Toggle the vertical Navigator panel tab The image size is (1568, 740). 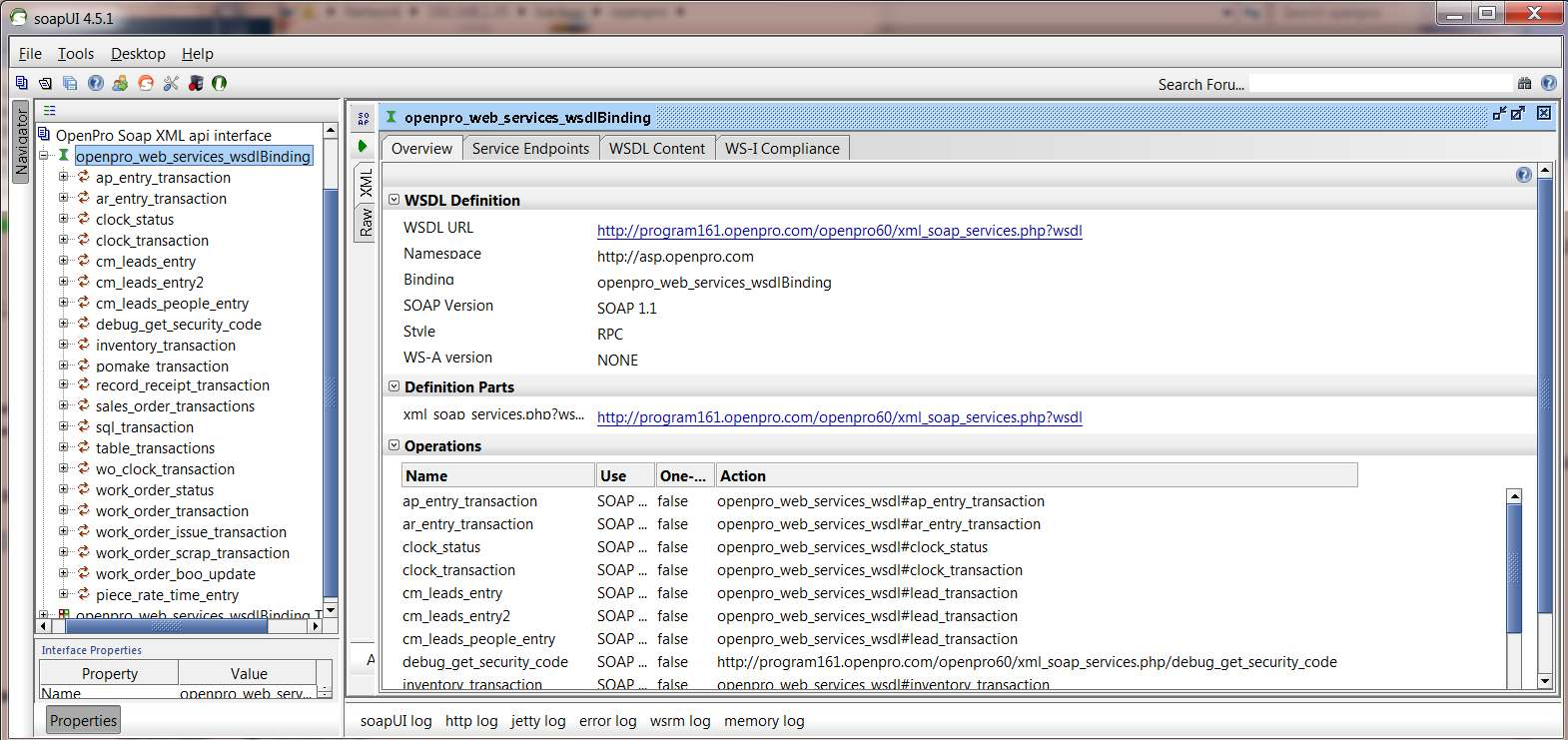click(x=21, y=142)
